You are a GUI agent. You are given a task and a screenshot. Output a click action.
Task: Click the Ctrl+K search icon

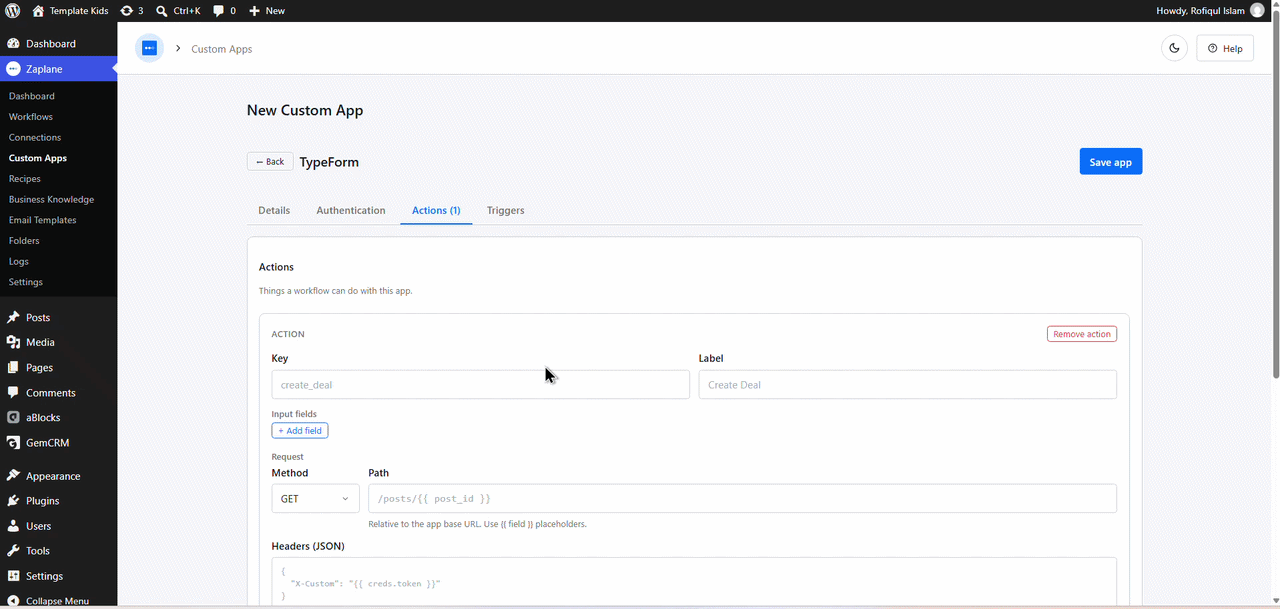tap(162, 11)
